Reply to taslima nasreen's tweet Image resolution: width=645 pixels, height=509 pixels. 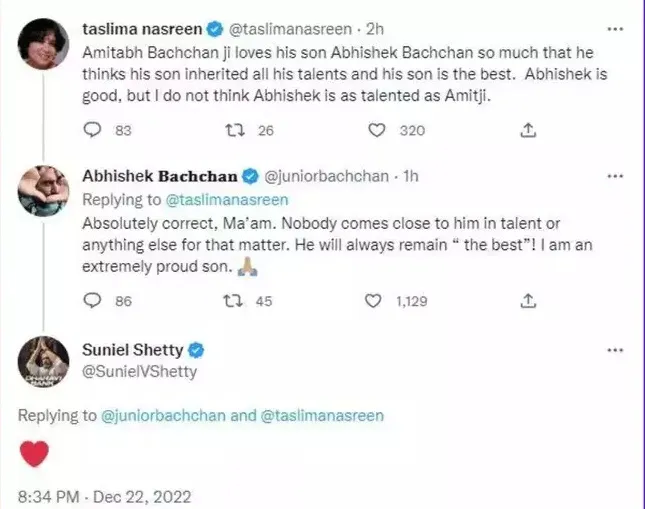pyautogui.click(x=93, y=130)
